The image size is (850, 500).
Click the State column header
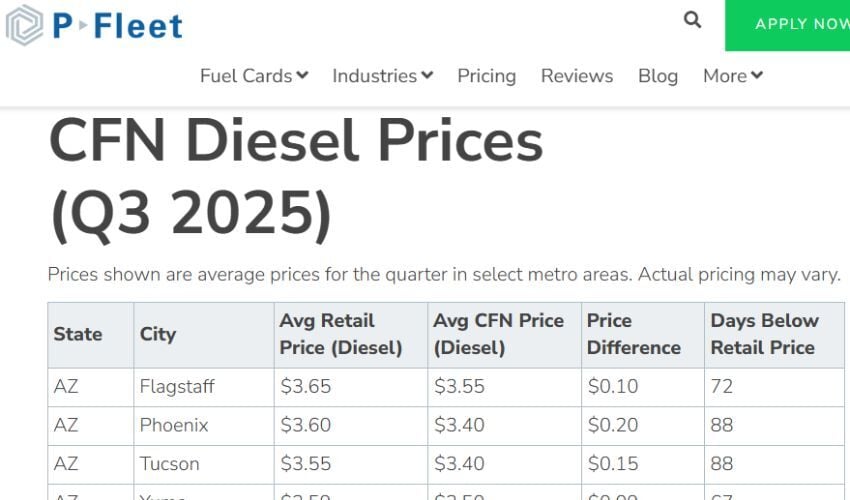click(x=78, y=334)
